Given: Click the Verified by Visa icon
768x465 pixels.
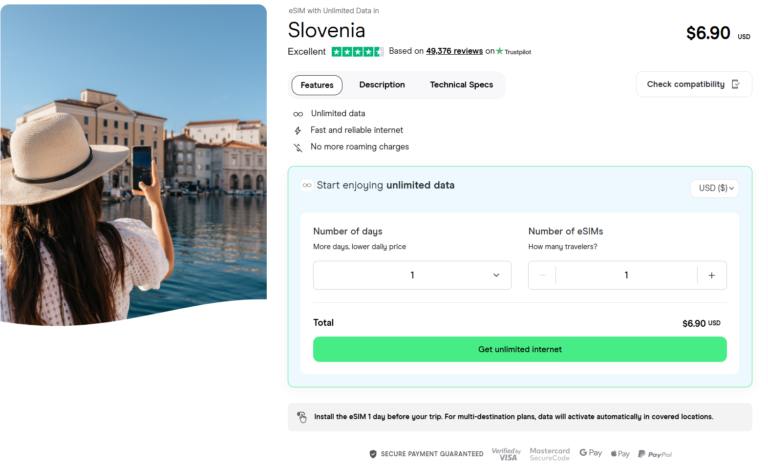Looking at the screenshot, I should tap(506, 454).
